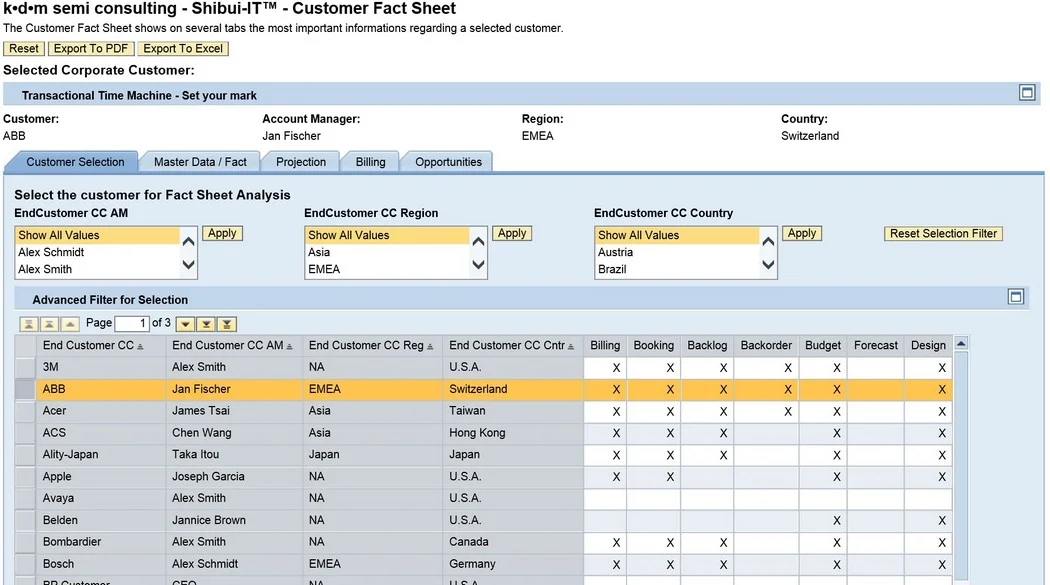Select row selector for Ality-Japan
The image size is (1050, 585).
click(25, 454)
